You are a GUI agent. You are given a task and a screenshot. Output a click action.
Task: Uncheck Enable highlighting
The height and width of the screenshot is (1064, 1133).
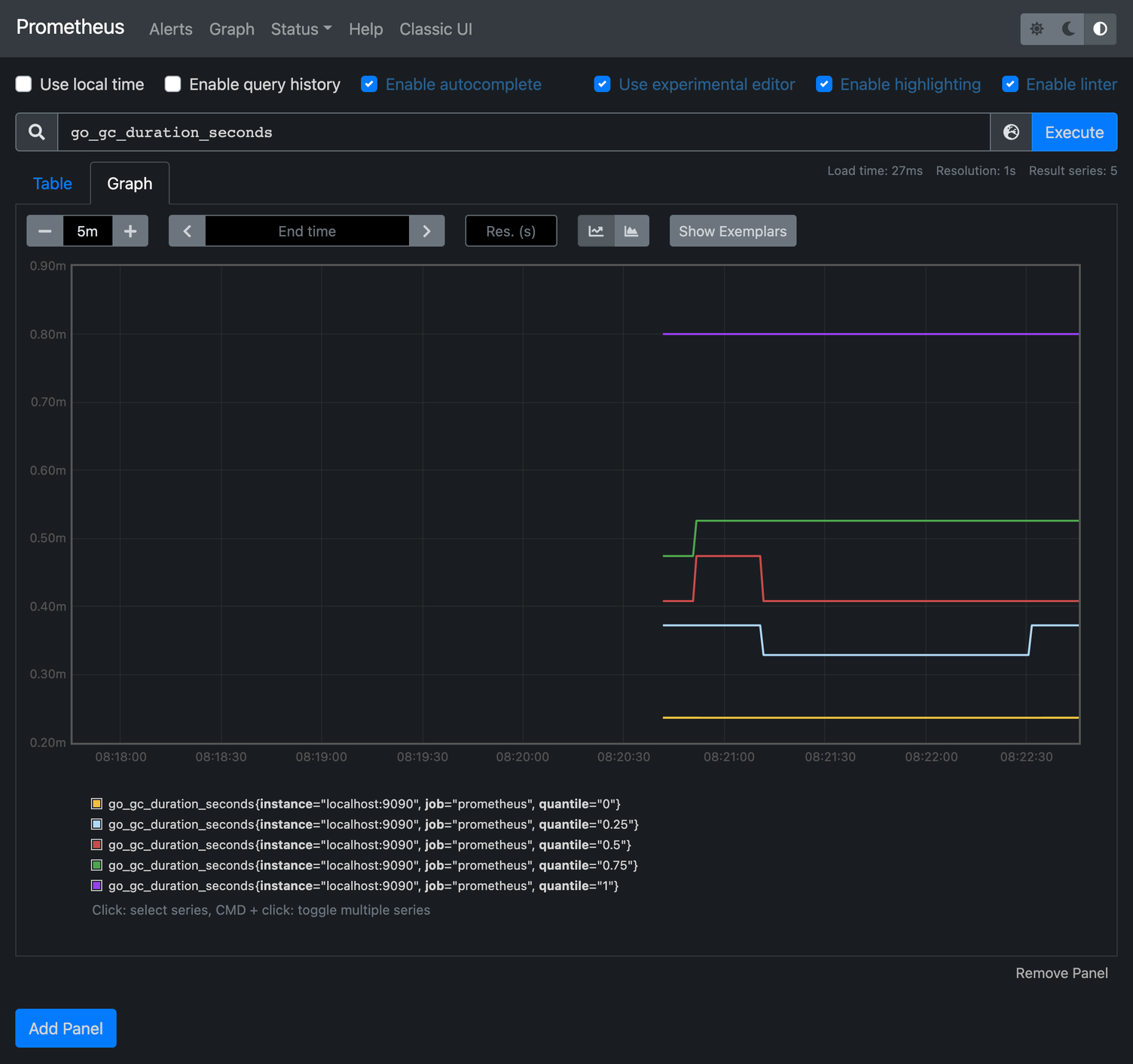tap(824, 84)
